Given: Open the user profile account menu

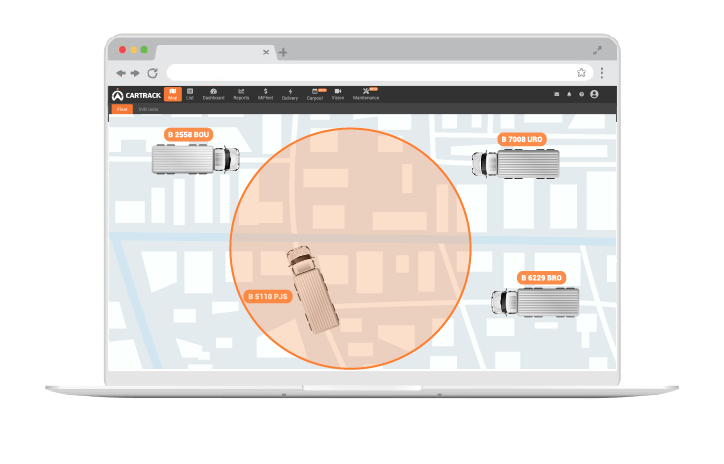Looking at the screenshot, I should (x=594, y=94).
